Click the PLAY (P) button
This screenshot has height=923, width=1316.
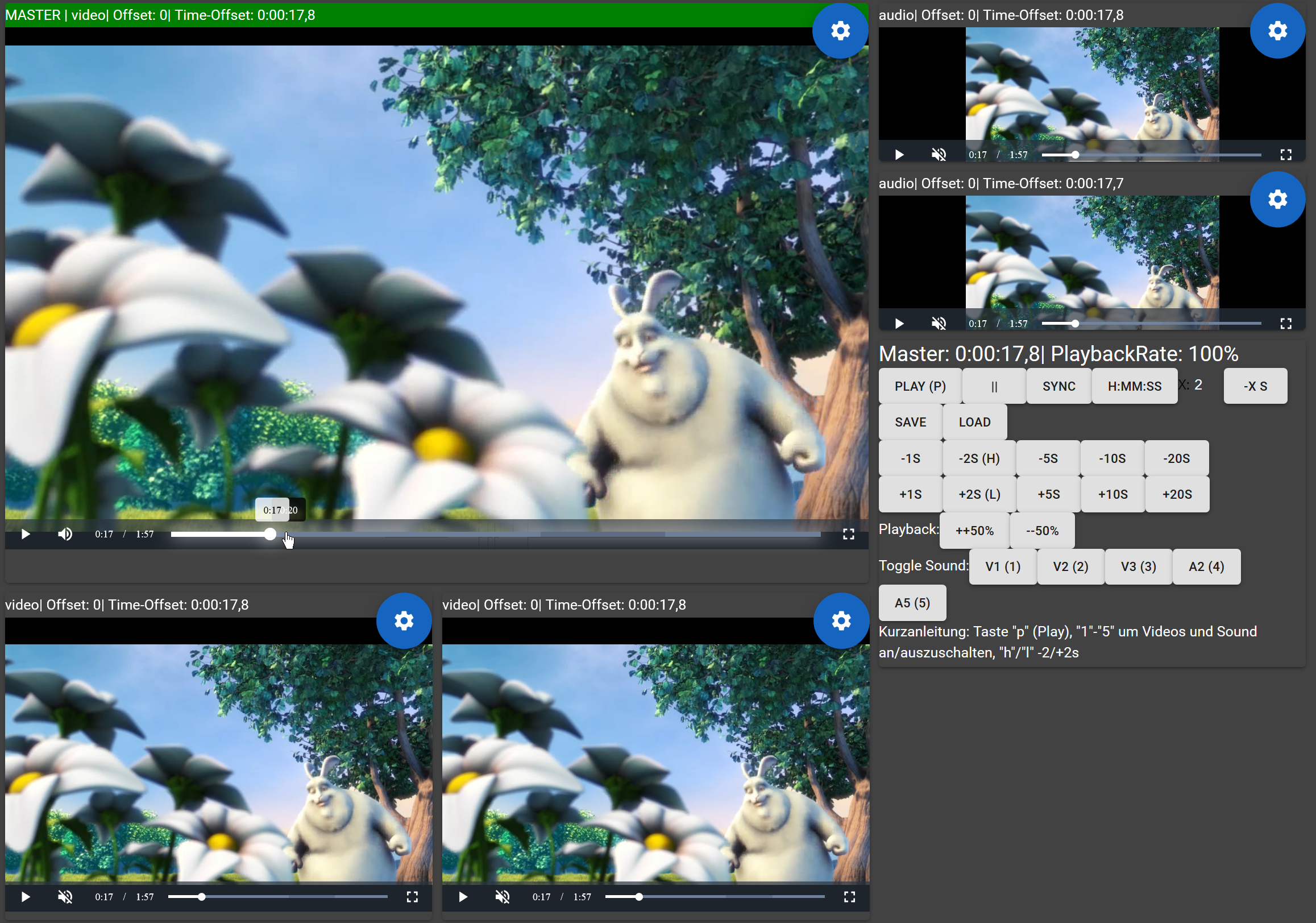coord(919,386)
